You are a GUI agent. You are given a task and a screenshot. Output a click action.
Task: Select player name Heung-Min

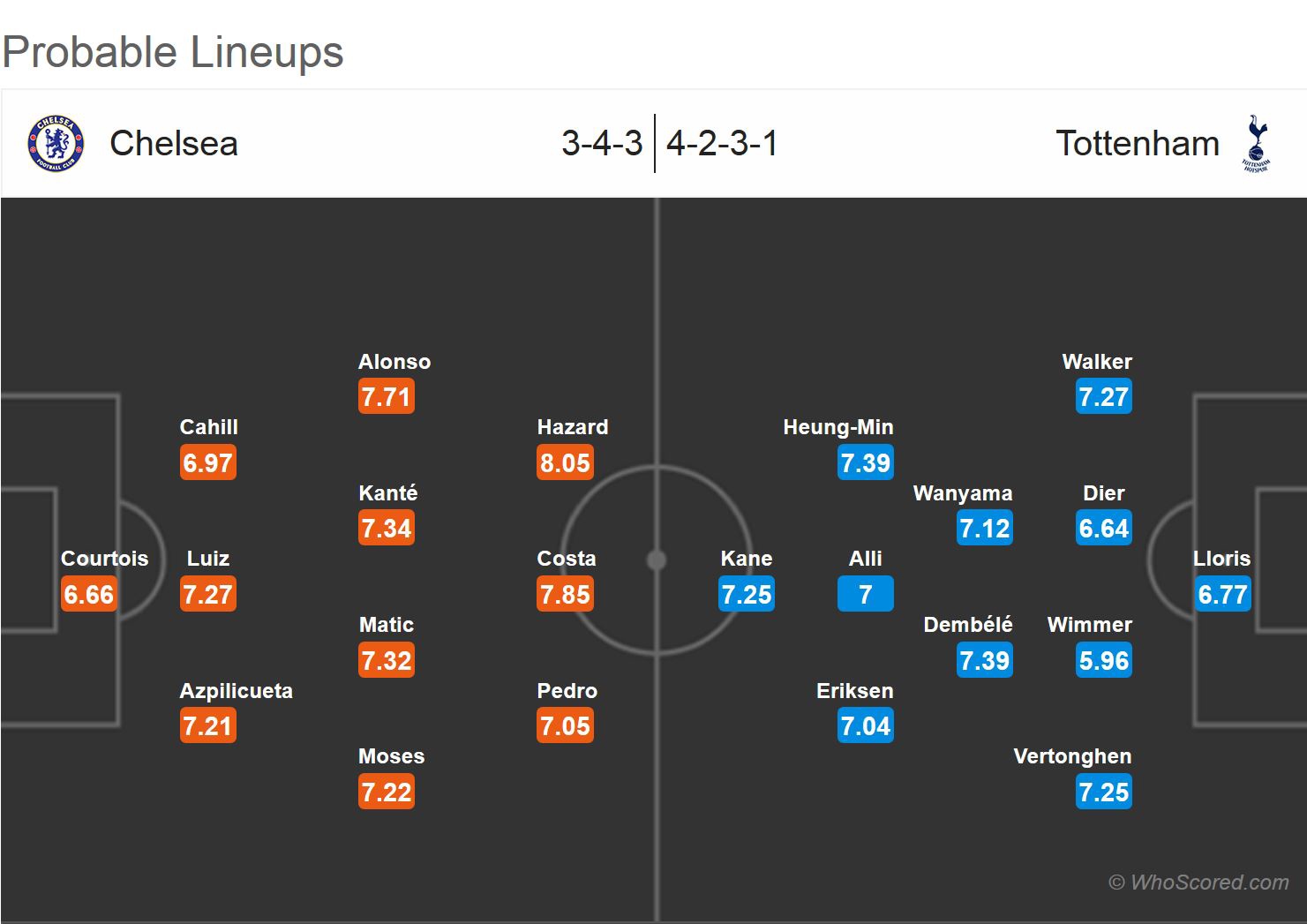(x=838, y=427)
